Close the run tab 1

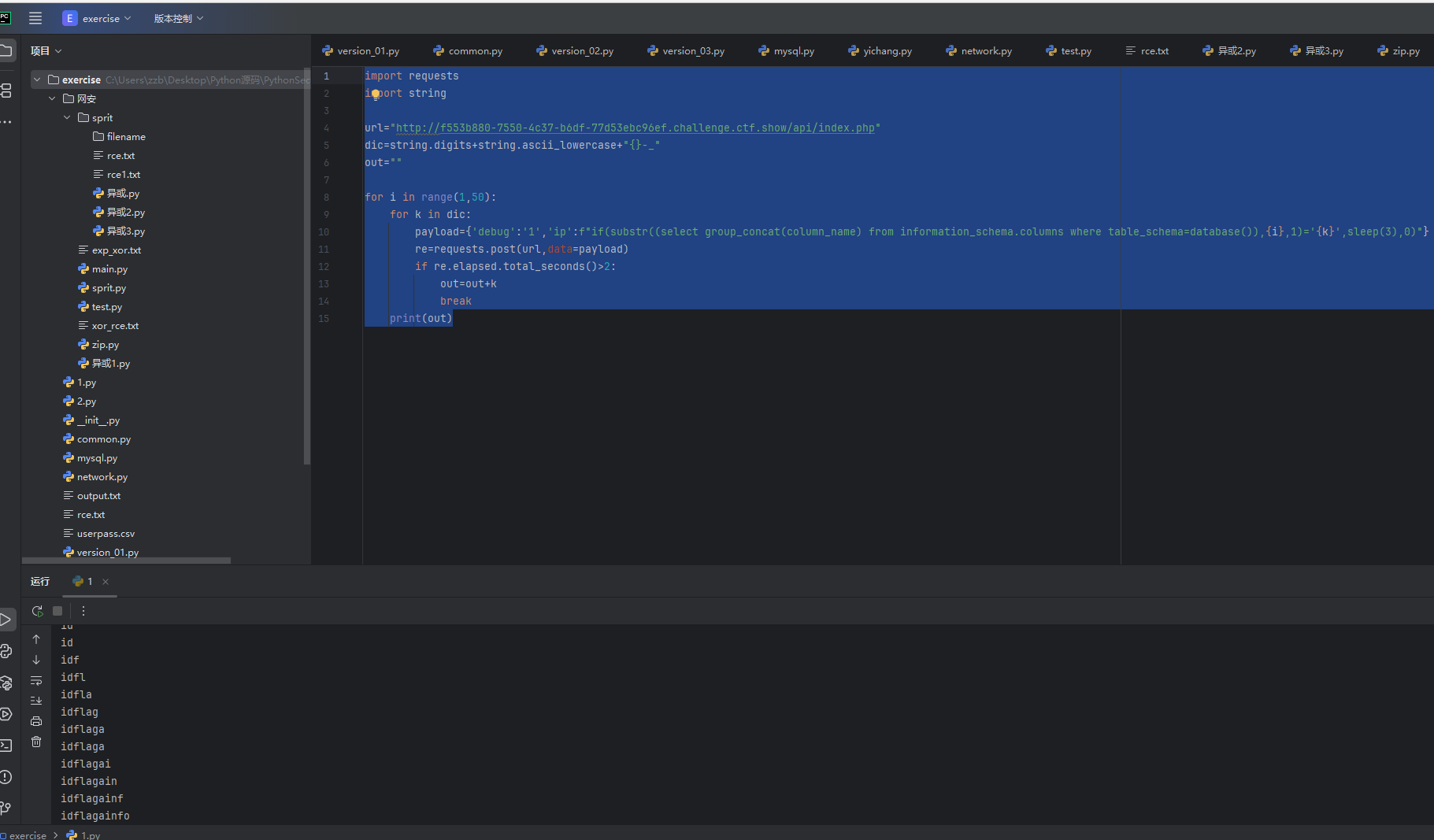click(x=106, y=582)
